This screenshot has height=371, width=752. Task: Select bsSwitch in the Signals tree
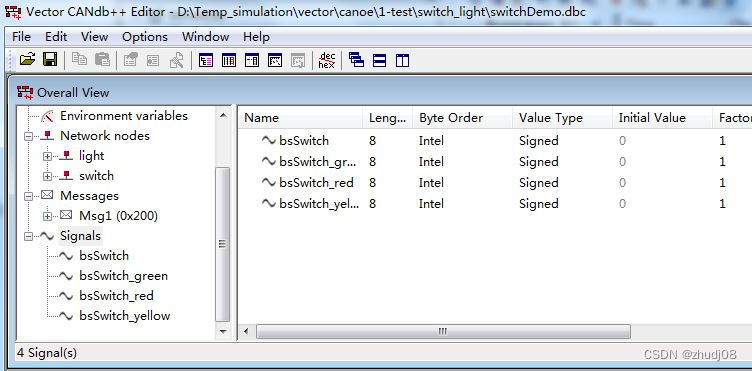[104, 256]
